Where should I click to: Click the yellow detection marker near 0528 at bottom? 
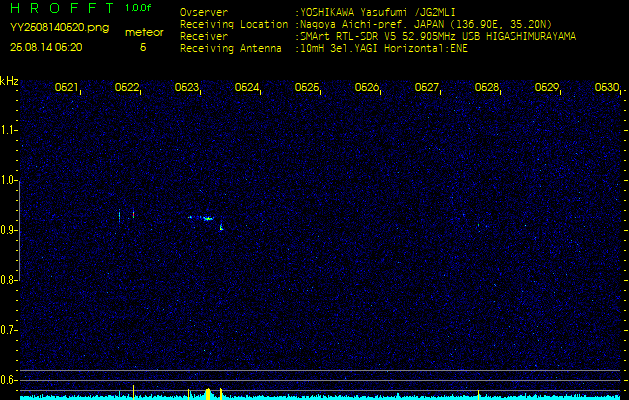coord(478,394)
